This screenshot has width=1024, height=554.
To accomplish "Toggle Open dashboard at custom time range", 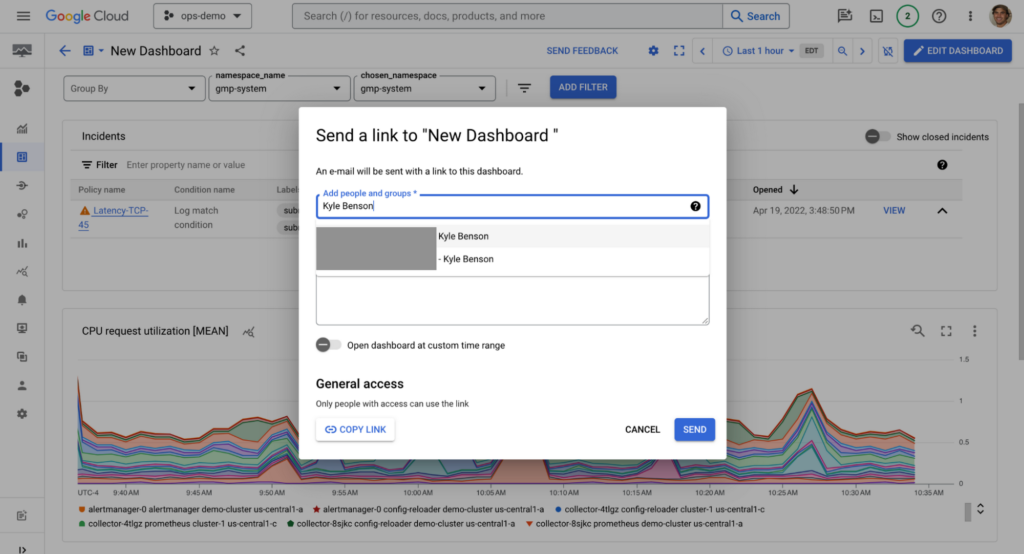I will (x=328, y=345).
